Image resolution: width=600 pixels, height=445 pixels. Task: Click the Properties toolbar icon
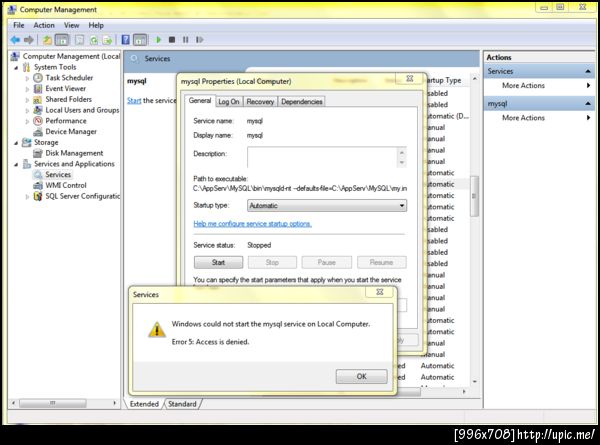tap(79, 39)
